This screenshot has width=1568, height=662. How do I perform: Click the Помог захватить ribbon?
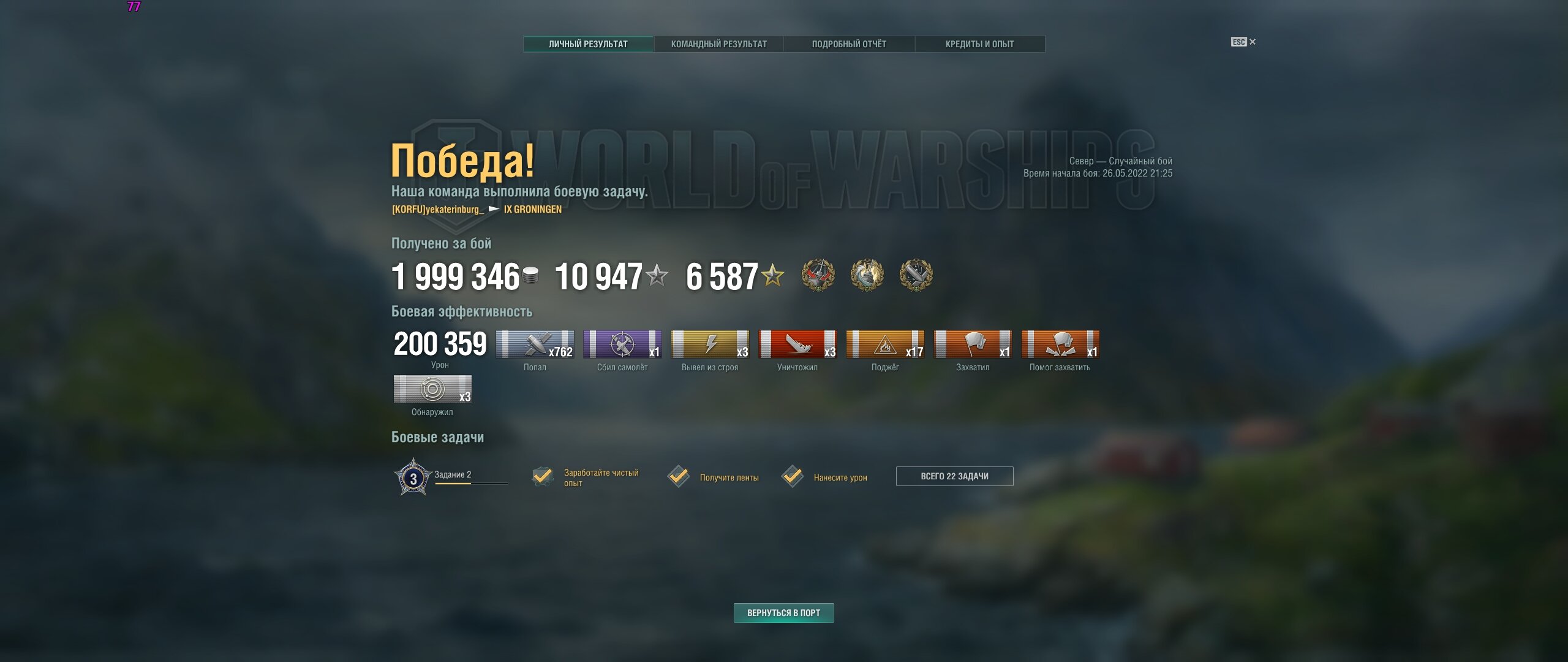[1060, 344]
